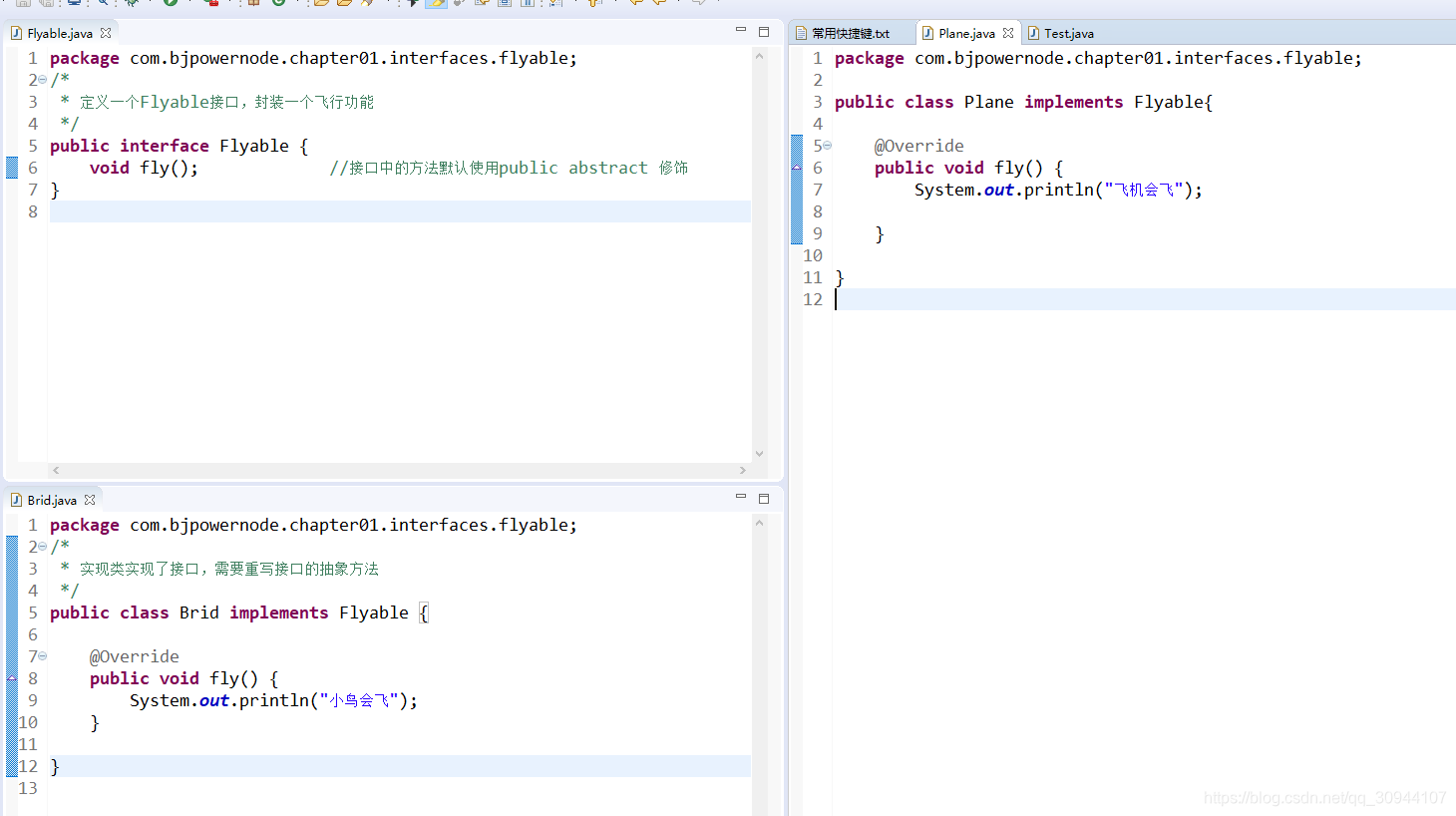Click the comment '定义一个Flyable接口，封装一个飞行功能'

[226, 102]
